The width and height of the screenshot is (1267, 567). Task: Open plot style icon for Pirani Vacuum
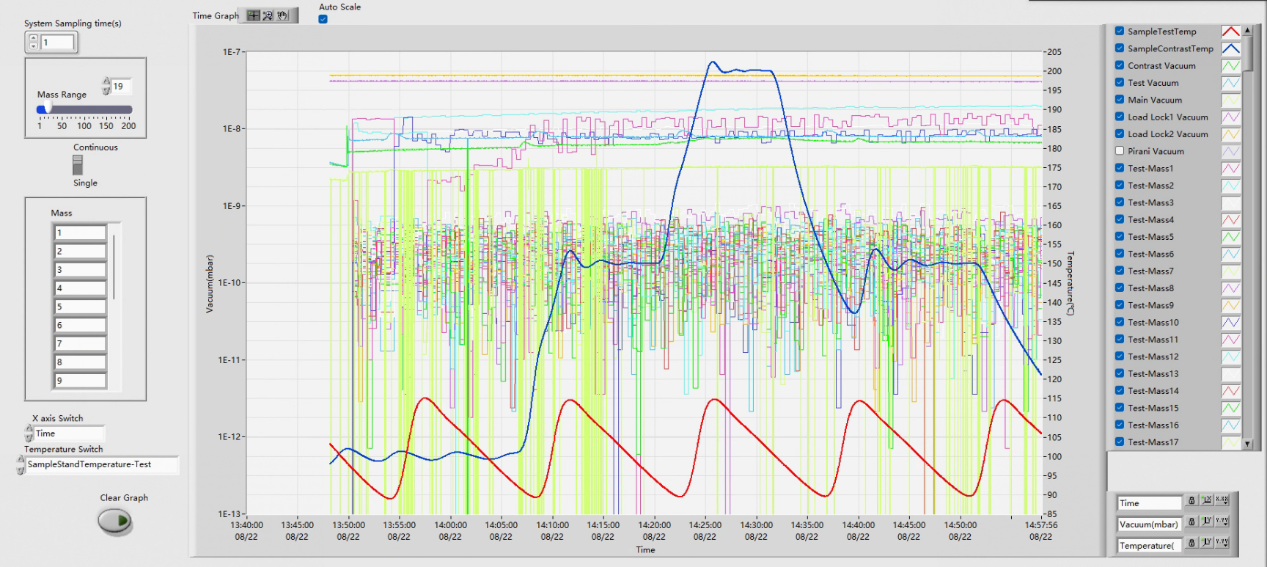click(x=1230, y=151)
